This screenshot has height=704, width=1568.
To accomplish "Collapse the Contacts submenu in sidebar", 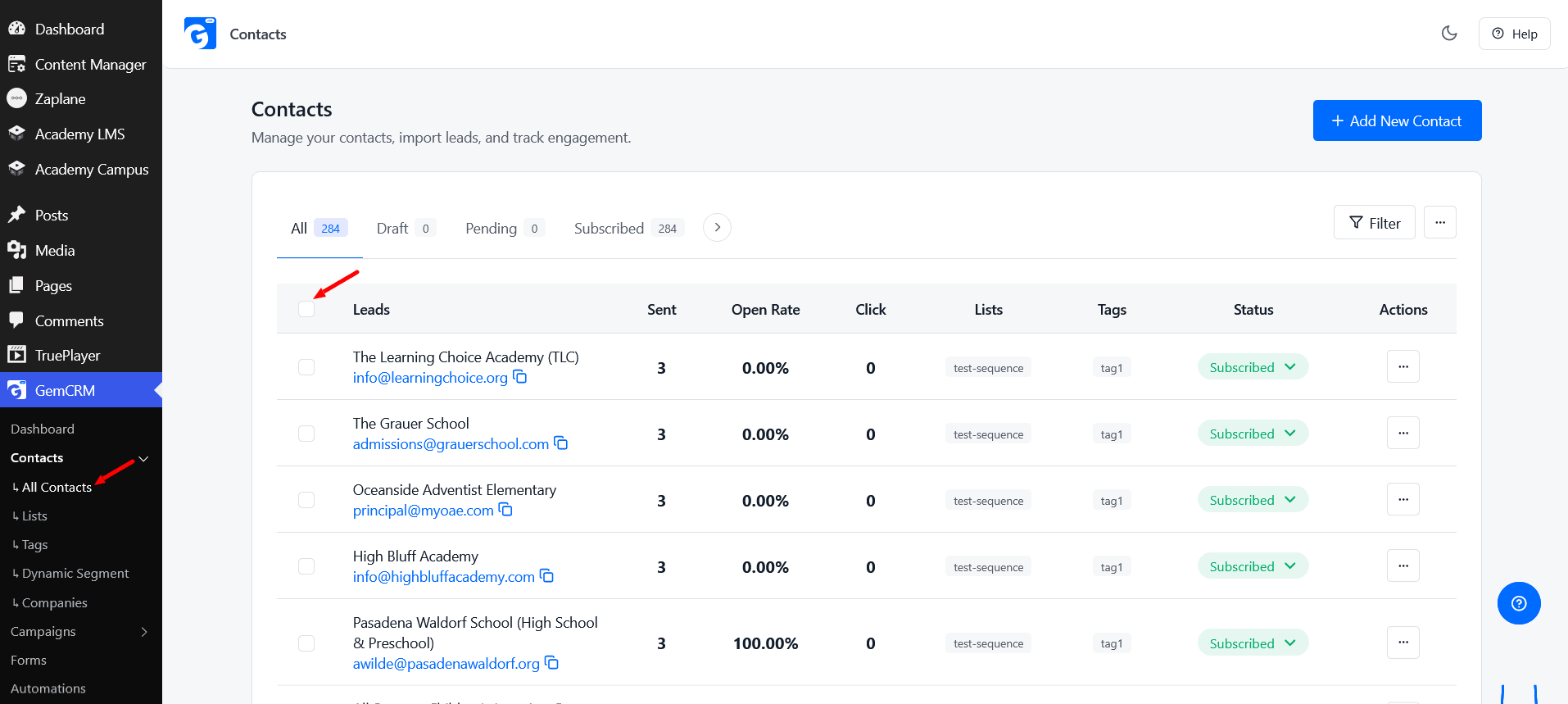I will [x=143, y=458].
